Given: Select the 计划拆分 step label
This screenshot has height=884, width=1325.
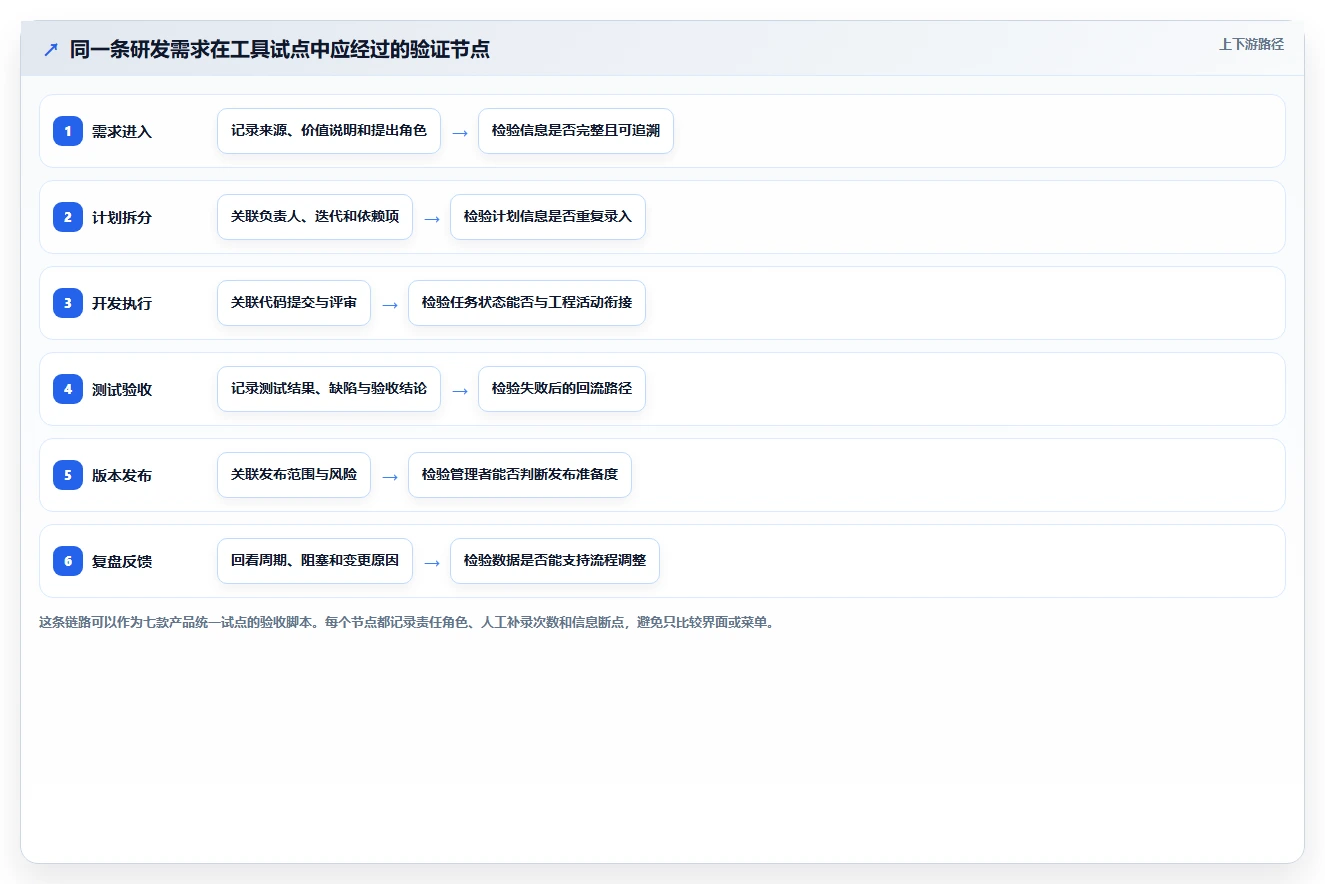Looking at the screenshot, I should pos(122,218).
